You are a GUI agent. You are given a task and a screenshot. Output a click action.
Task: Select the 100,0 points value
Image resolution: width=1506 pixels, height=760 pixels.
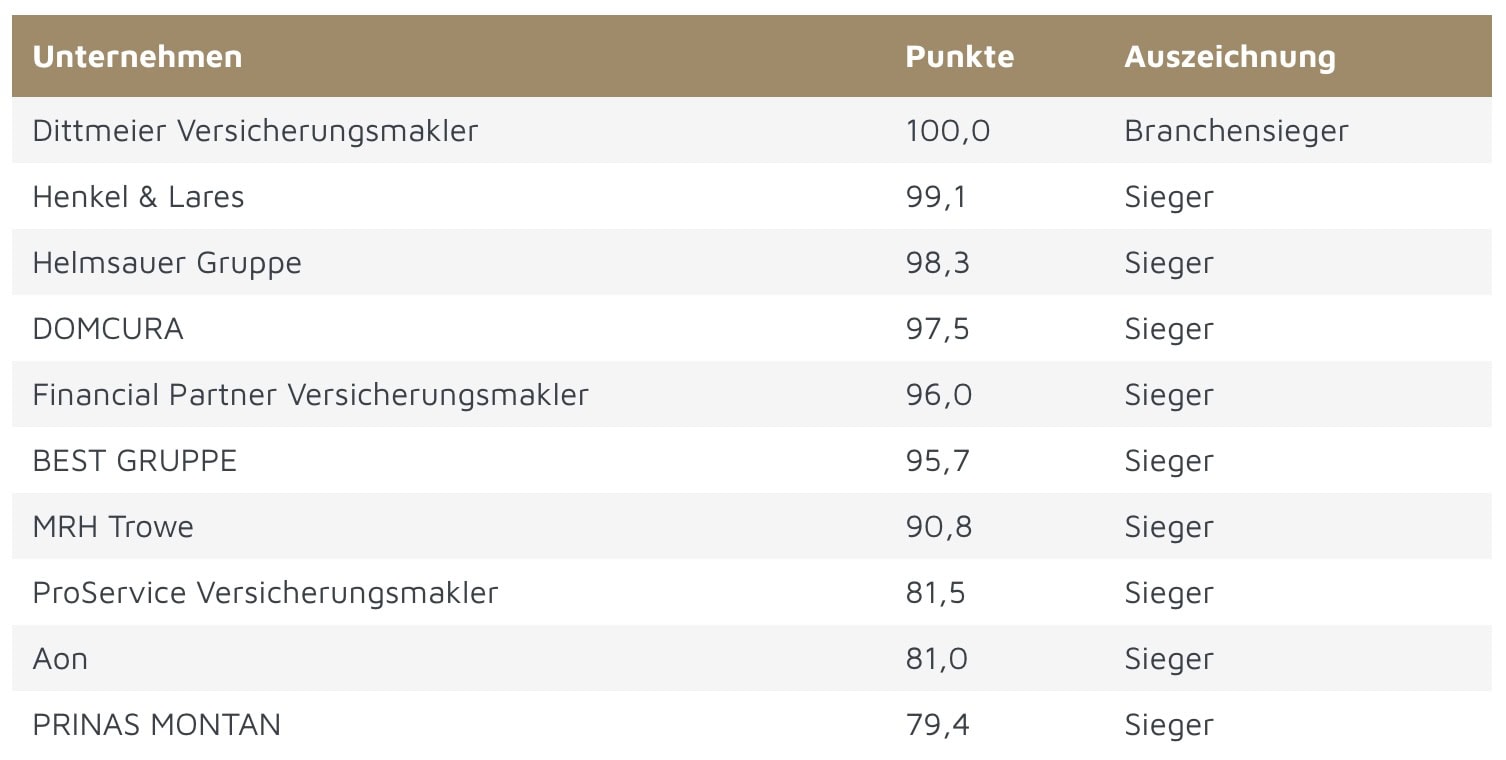point(947,131)
